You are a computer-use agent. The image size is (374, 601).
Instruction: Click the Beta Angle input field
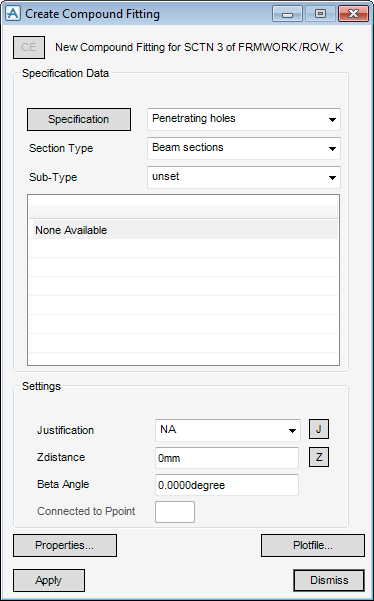pos(226,485)
